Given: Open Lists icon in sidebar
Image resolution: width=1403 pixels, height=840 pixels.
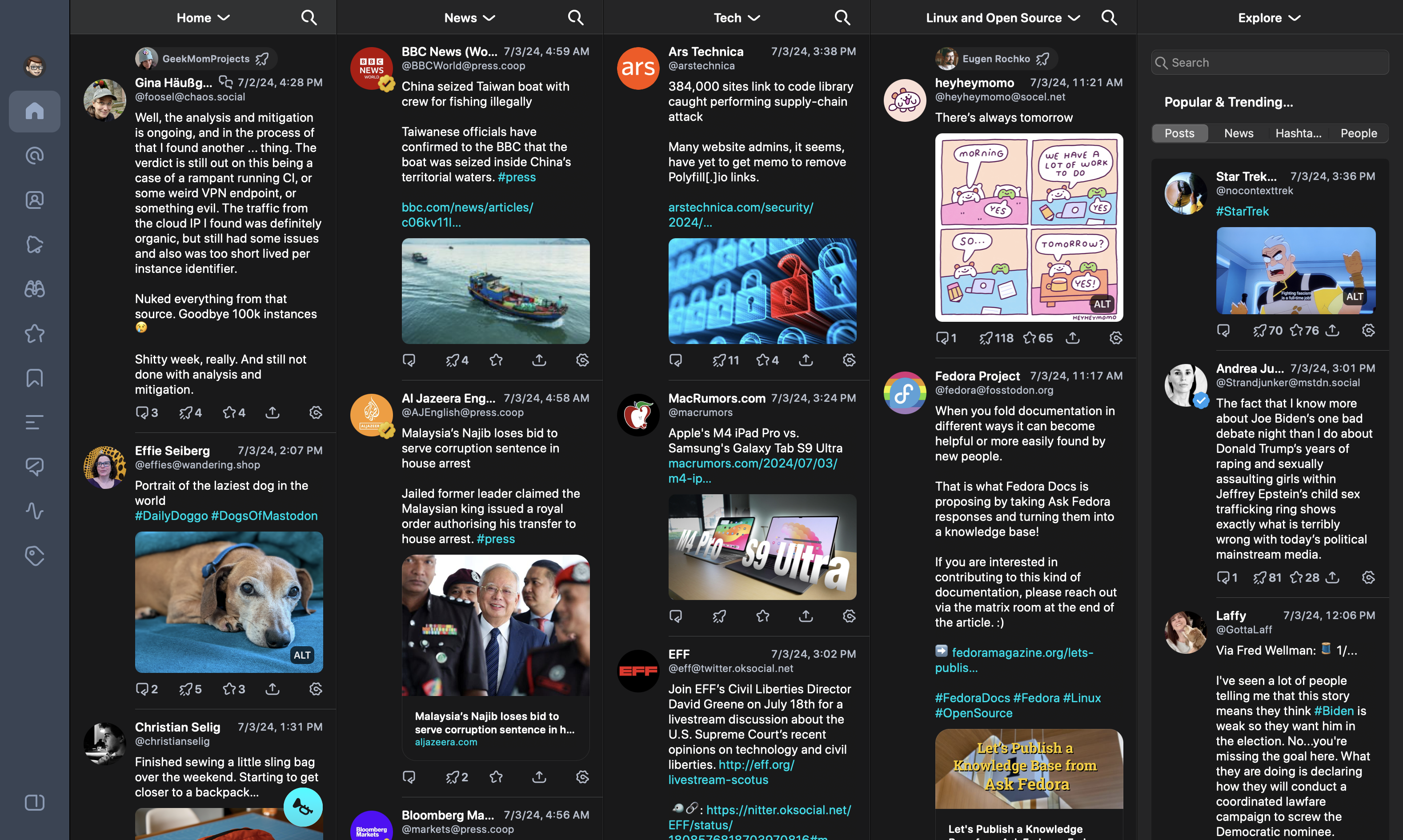Looking at the screenshot, I should pyautogui.click(x=35, y=422).
